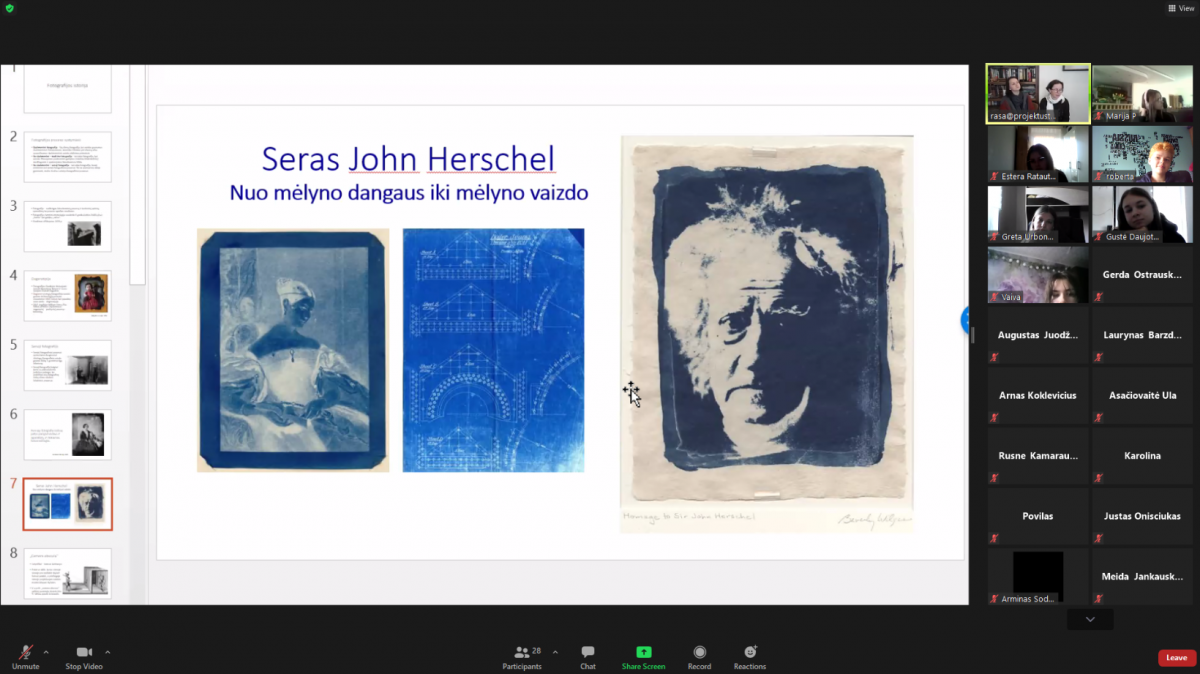The height and width of the screenshot is (674, 1200).
Task: Click the cyanotype image of the seated woman
Action: tap(293, 350)
